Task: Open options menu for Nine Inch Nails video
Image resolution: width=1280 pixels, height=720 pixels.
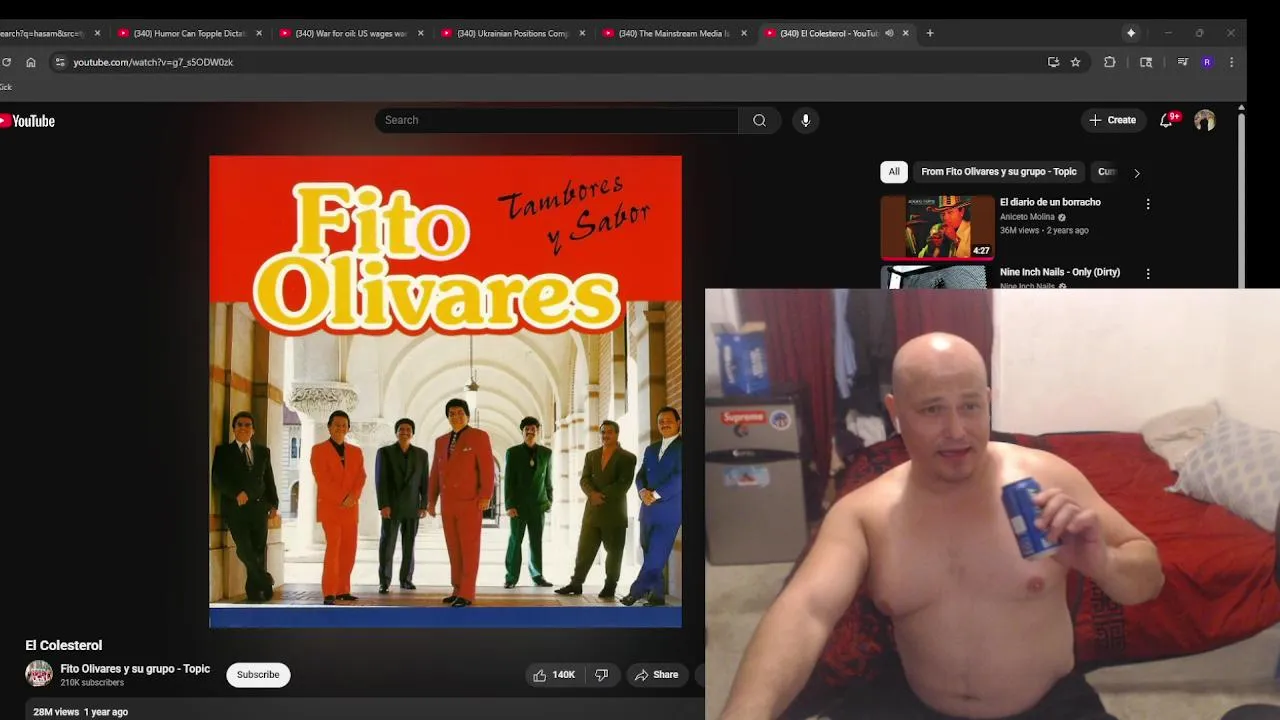Action: click(1148, 274)
